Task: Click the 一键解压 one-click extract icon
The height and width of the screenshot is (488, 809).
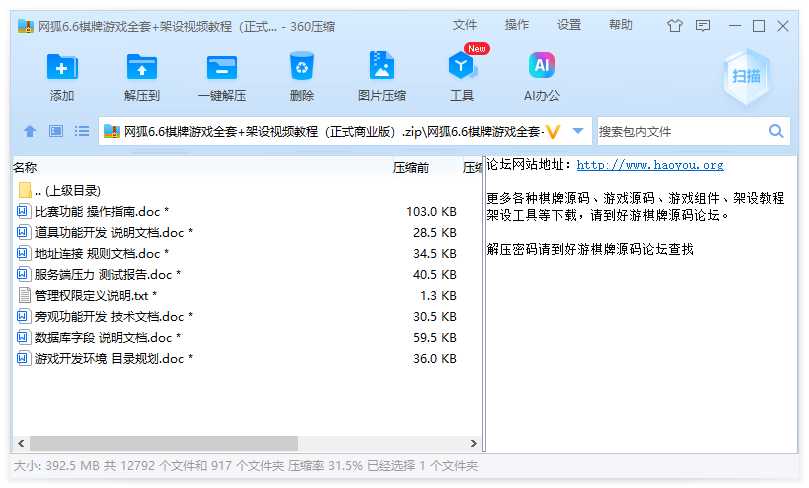Action: click(x=222, y=67)
